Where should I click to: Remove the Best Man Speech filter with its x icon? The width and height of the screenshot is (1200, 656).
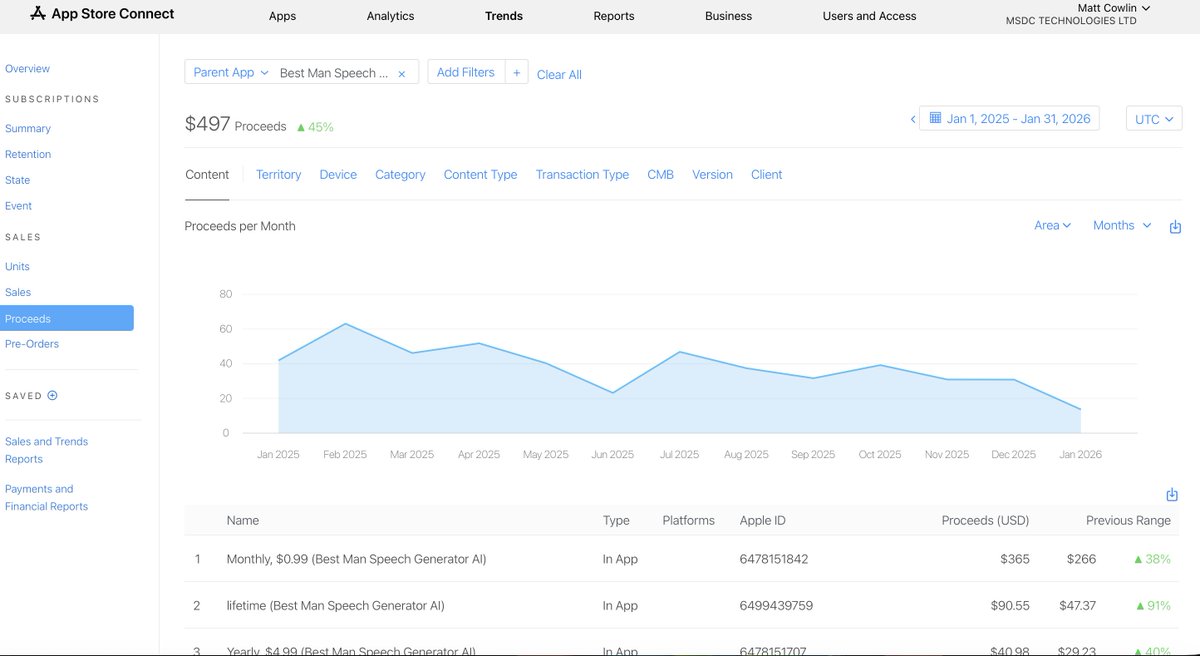pyautogui.click(x=402, y=74)
